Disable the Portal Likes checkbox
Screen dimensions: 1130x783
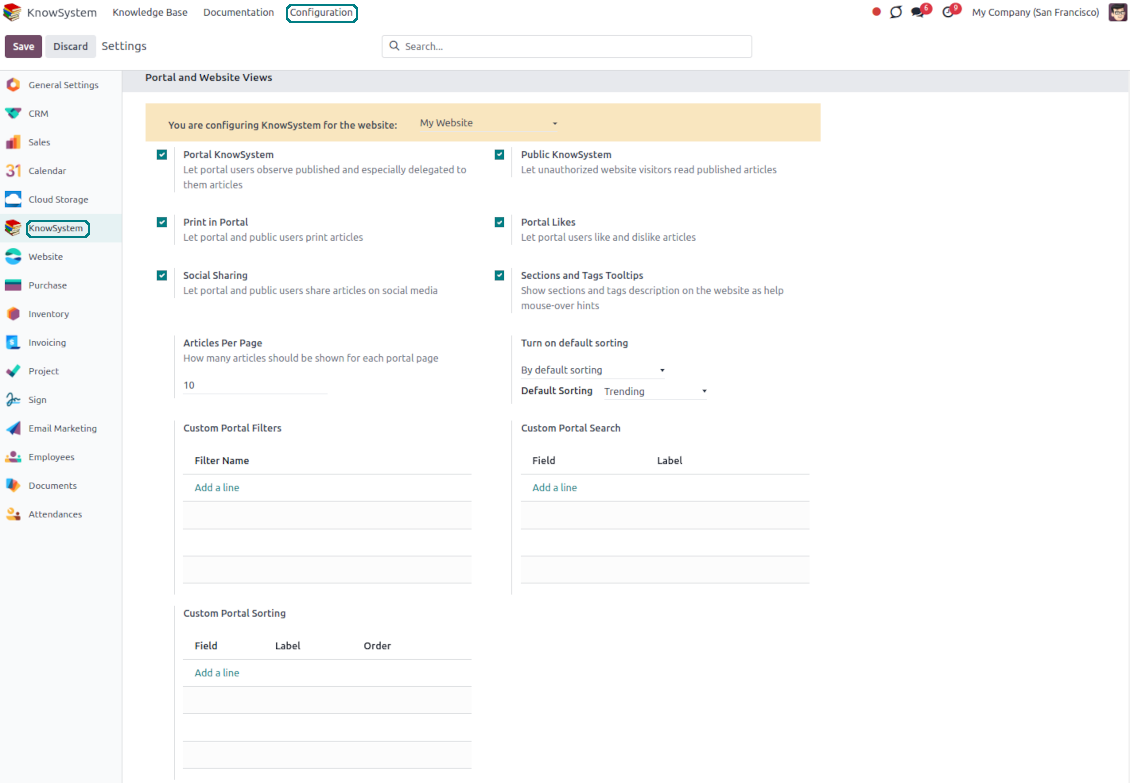pyautogui.click(x=499, y=222)
